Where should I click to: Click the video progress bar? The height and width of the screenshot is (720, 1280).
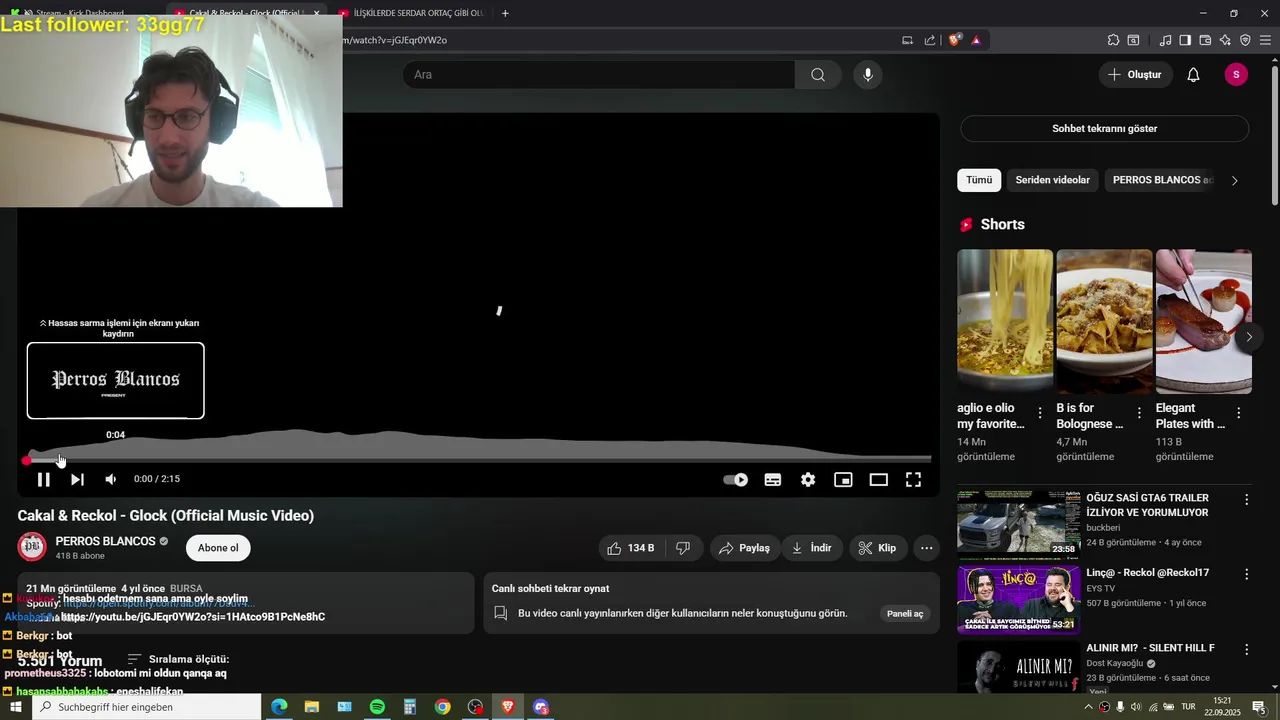[478, 460]
